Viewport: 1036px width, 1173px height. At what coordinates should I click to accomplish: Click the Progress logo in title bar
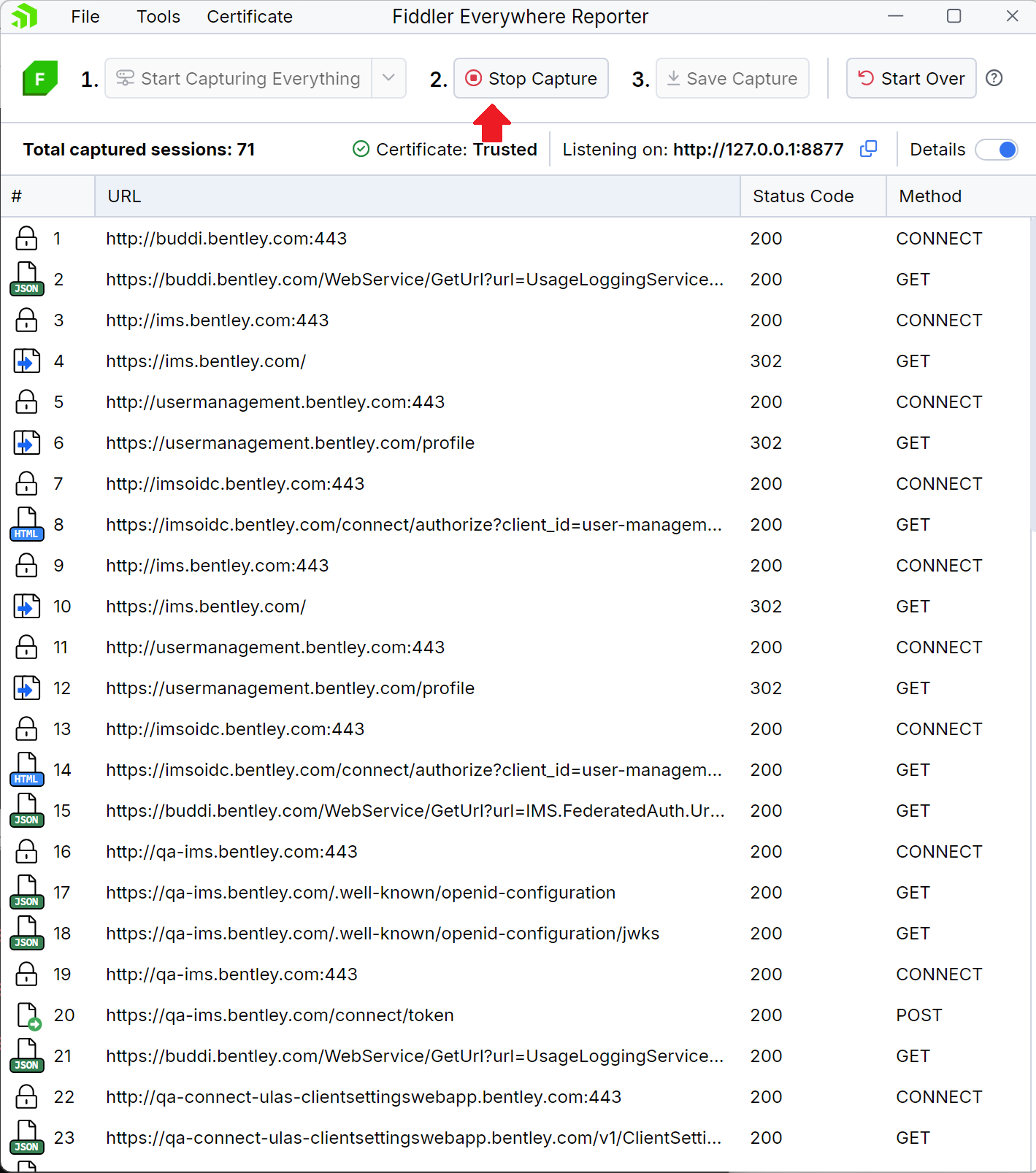(25, 16)
